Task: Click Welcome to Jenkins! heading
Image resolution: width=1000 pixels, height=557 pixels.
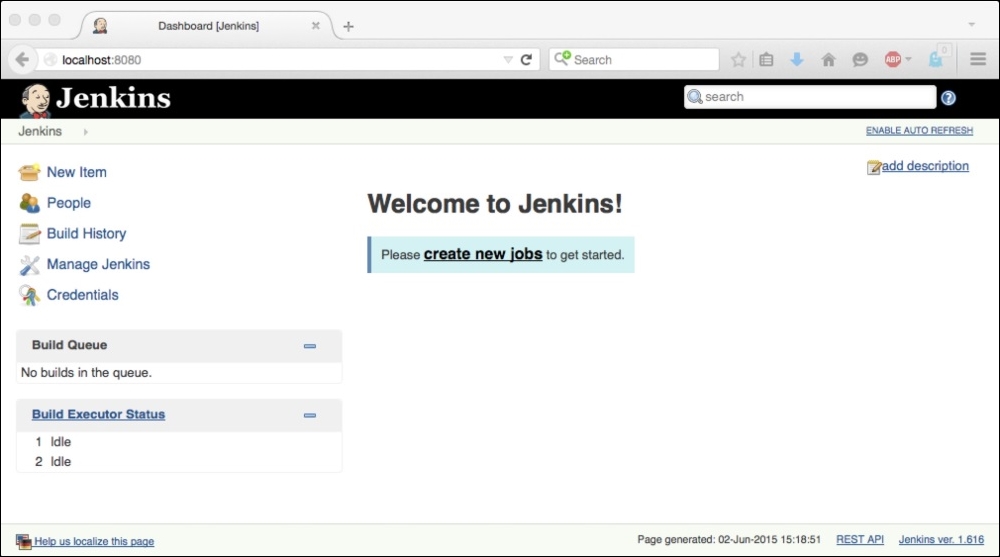Action: pyautogui.click(x=495, y=204)
